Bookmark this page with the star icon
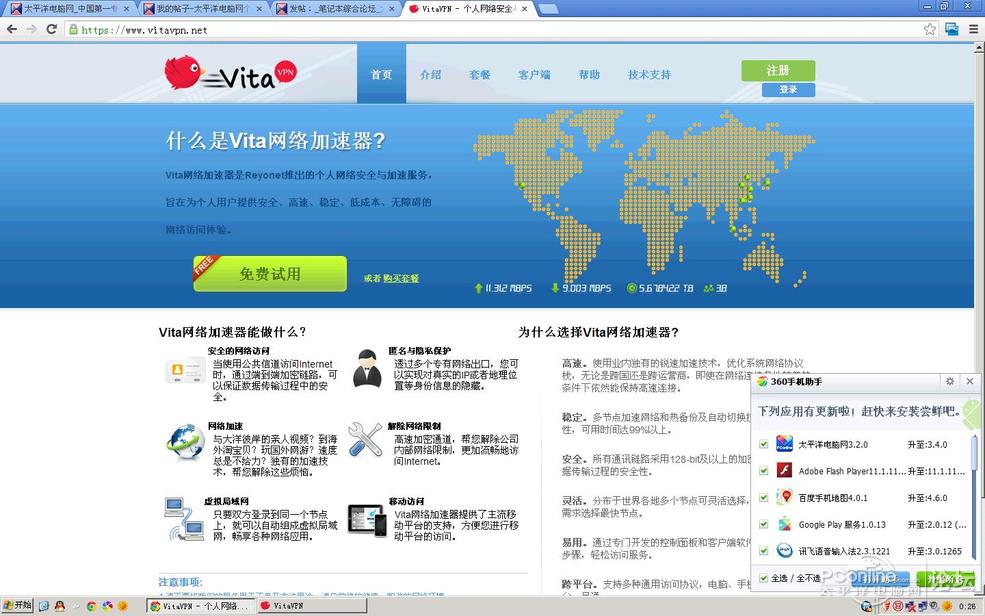The height and width of the screenshot is (616, 985). click(930, 30)
